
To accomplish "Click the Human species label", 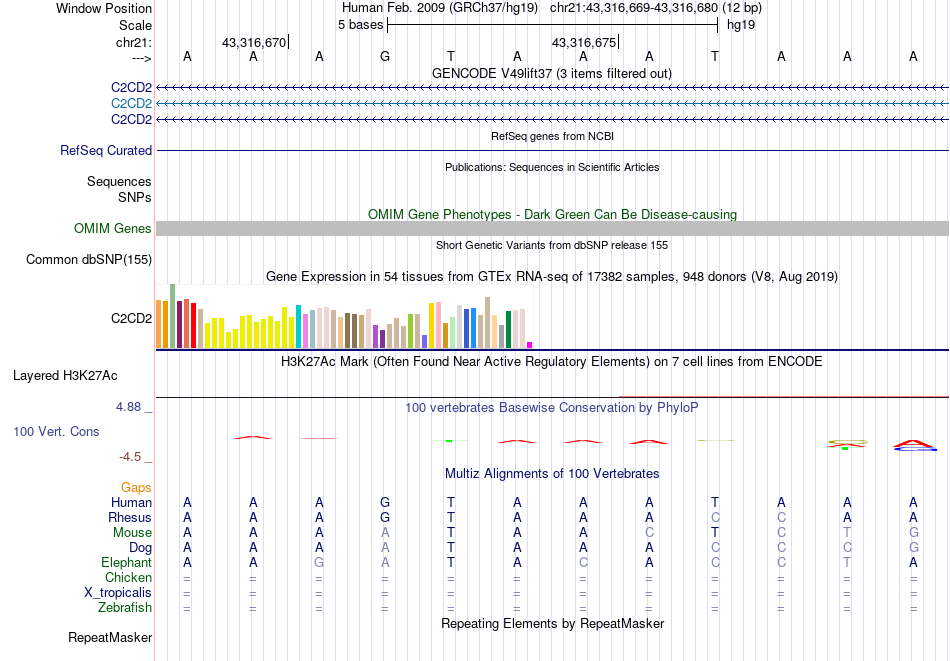I will pyautogui.click(x=131, y=502).
